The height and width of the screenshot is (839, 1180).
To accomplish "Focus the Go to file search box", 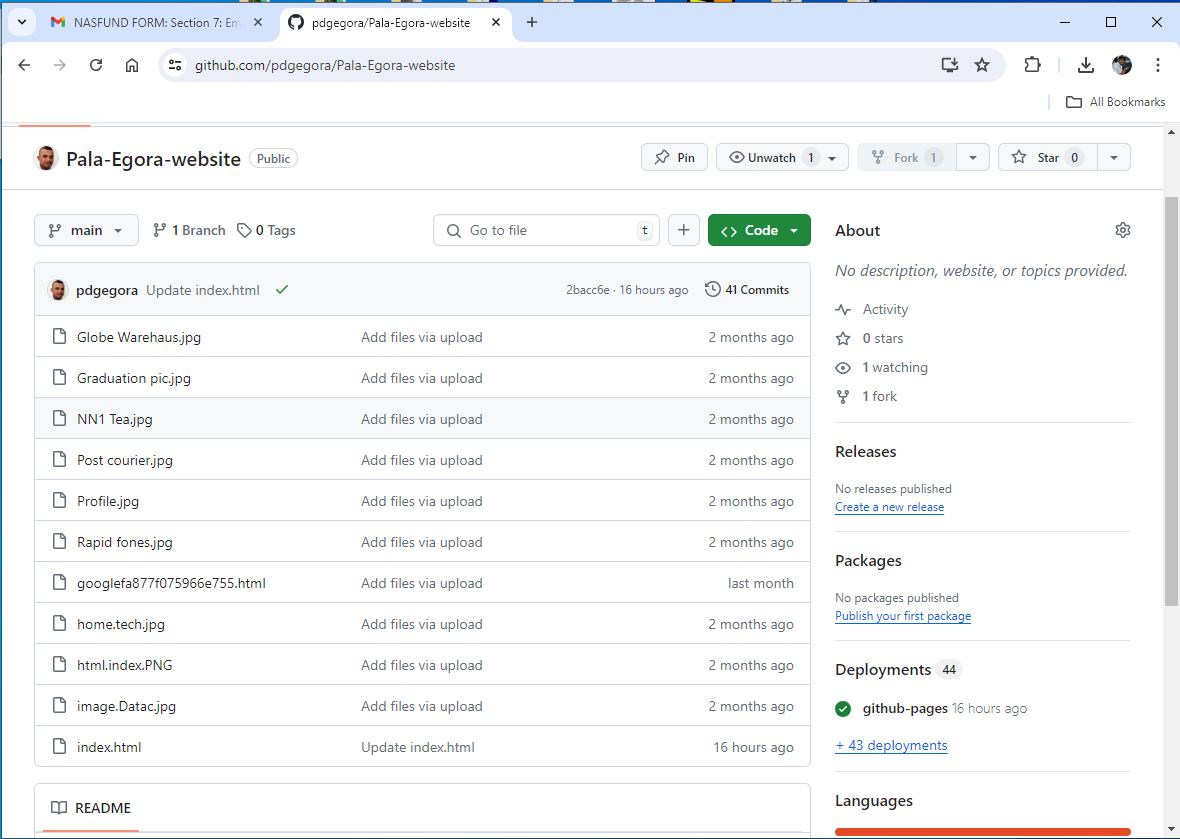I will [x=546, y=230].
